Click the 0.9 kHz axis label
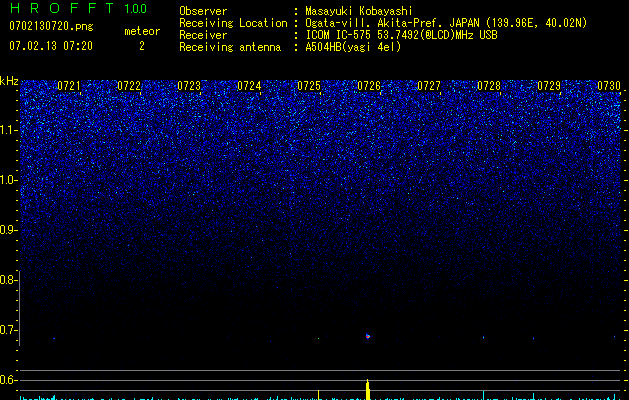The height and width of the screenshot is (400, 629). tap(8, 230)
